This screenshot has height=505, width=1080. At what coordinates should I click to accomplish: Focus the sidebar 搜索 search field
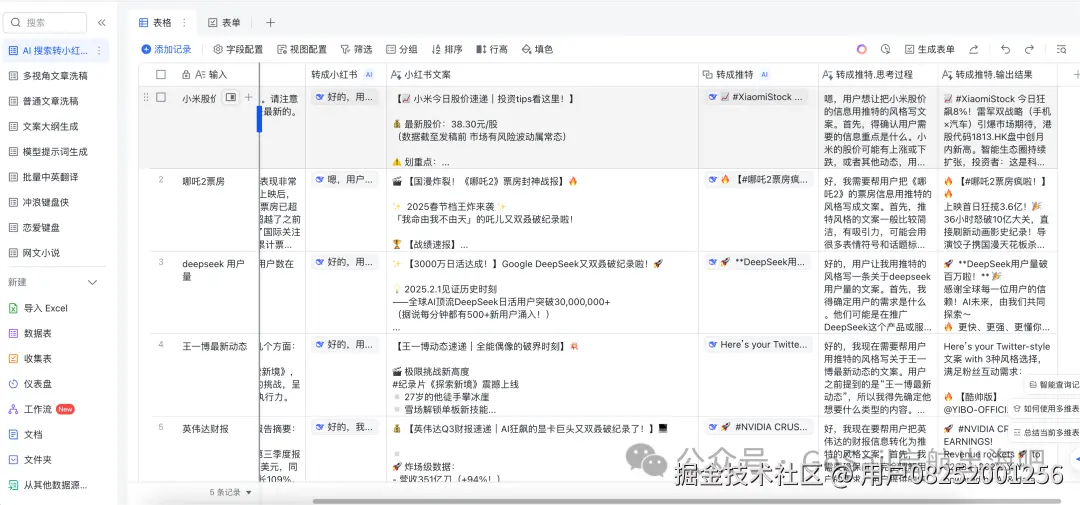pyautogui.click(x=45, y=22)
